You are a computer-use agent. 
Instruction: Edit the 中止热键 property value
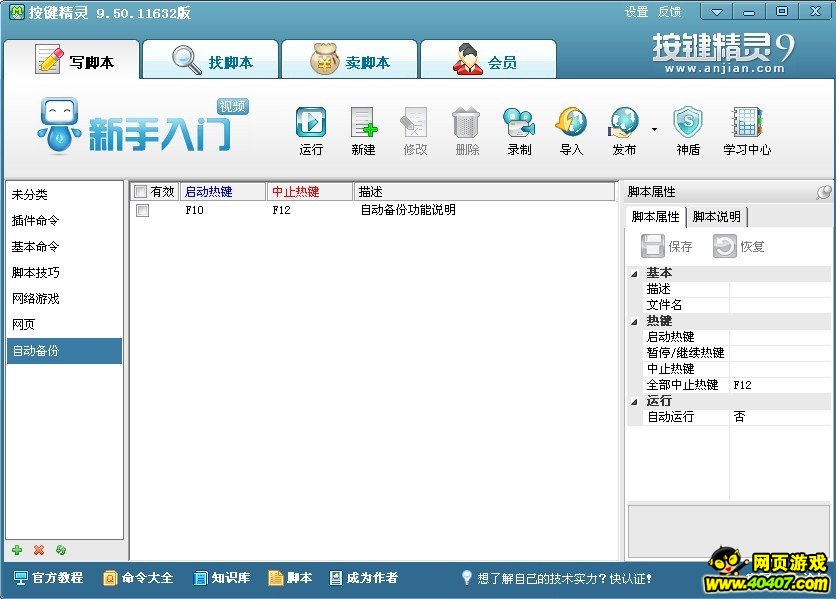click(780, 369)
